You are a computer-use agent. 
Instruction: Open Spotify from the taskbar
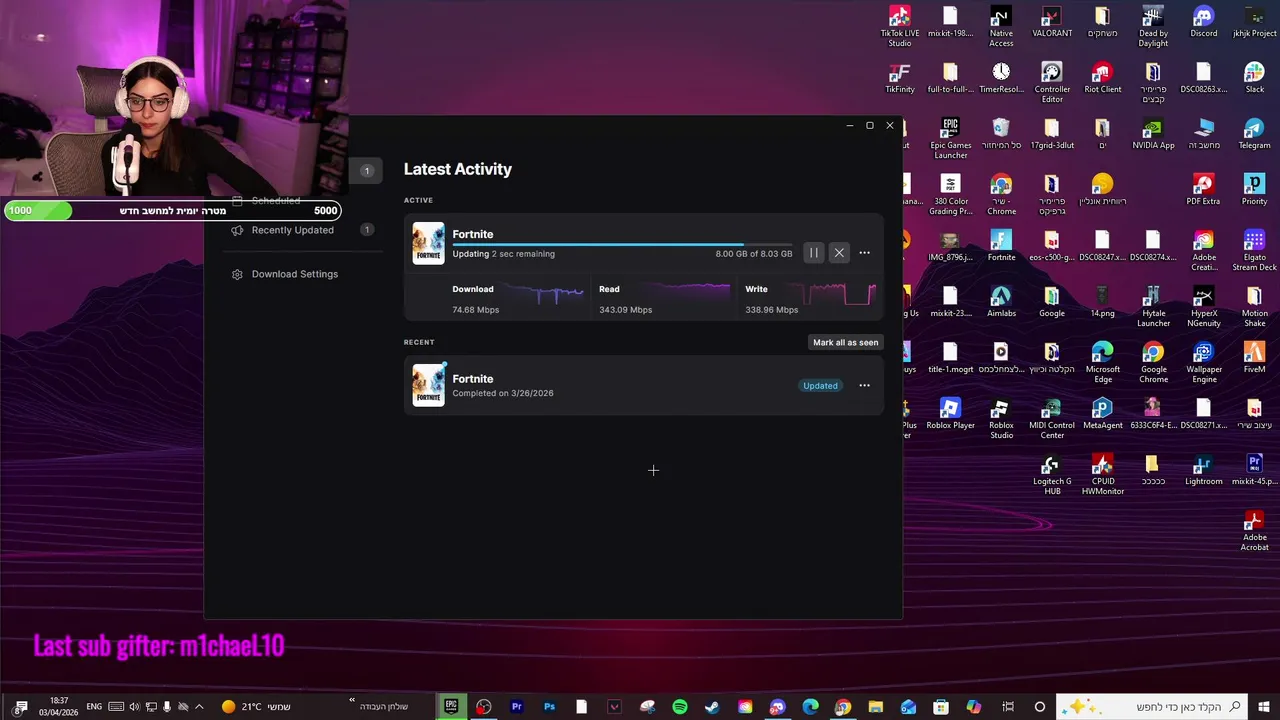click(680, 707)
